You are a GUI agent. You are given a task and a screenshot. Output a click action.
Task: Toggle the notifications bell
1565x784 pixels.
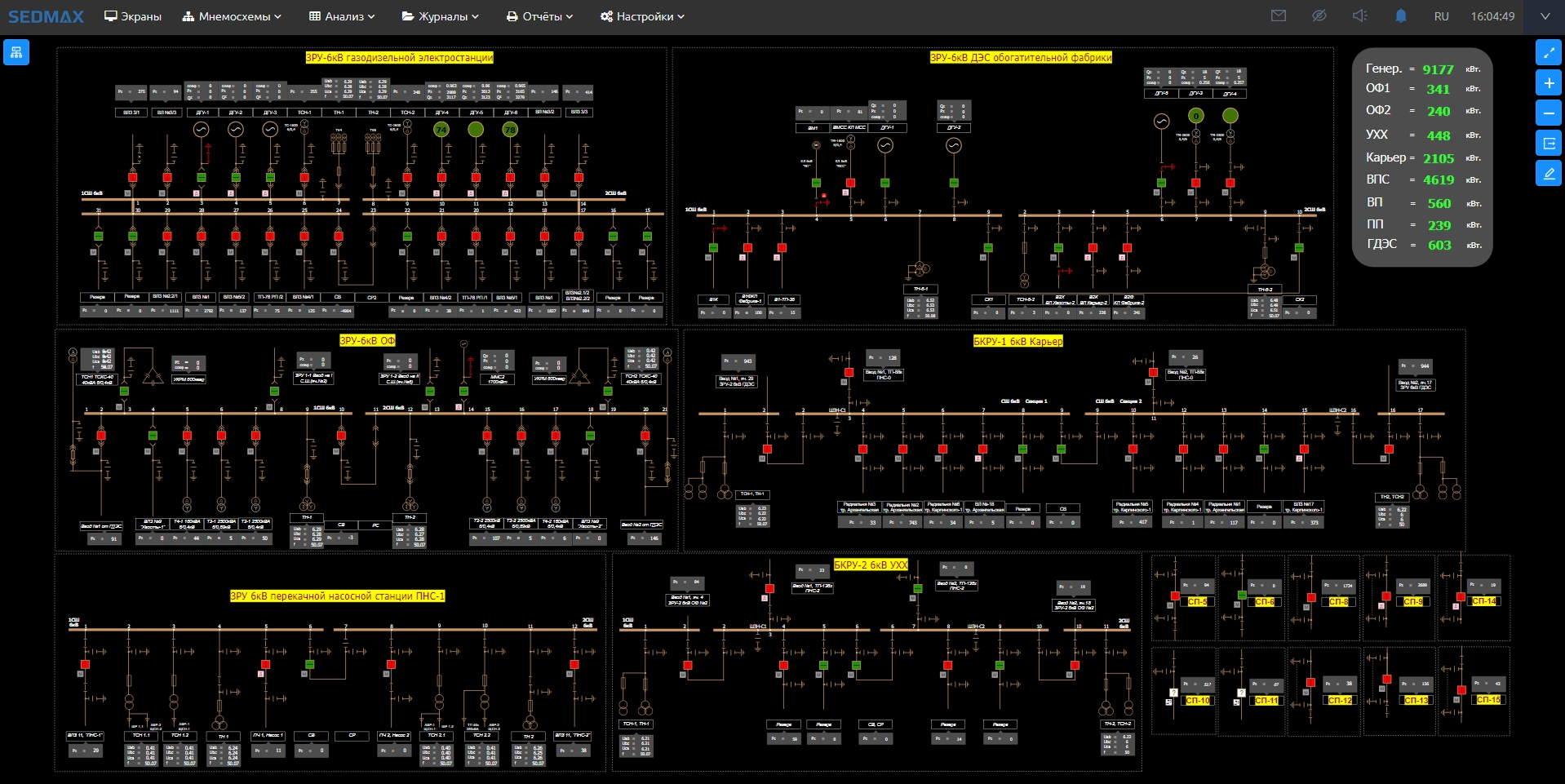pyautogui.click(x=1401, y=16)
